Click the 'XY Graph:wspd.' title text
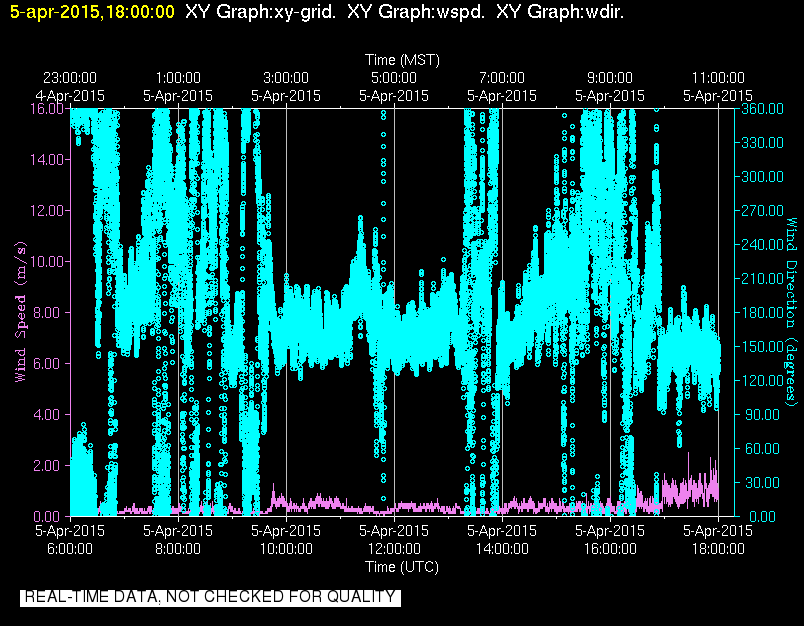The height and width of the screenshot is (626, 804). coord(416,12)
